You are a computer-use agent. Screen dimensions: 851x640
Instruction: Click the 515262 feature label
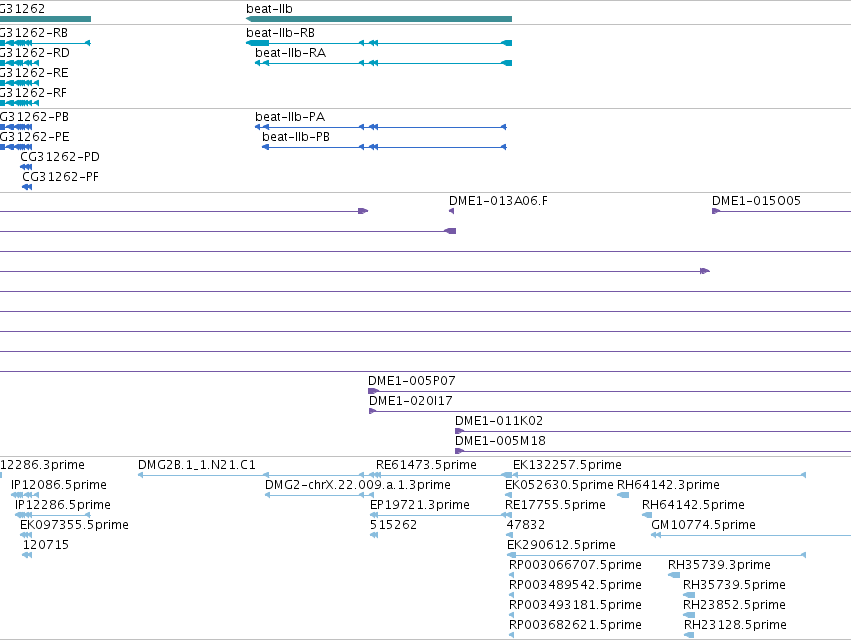pos(393,525)
